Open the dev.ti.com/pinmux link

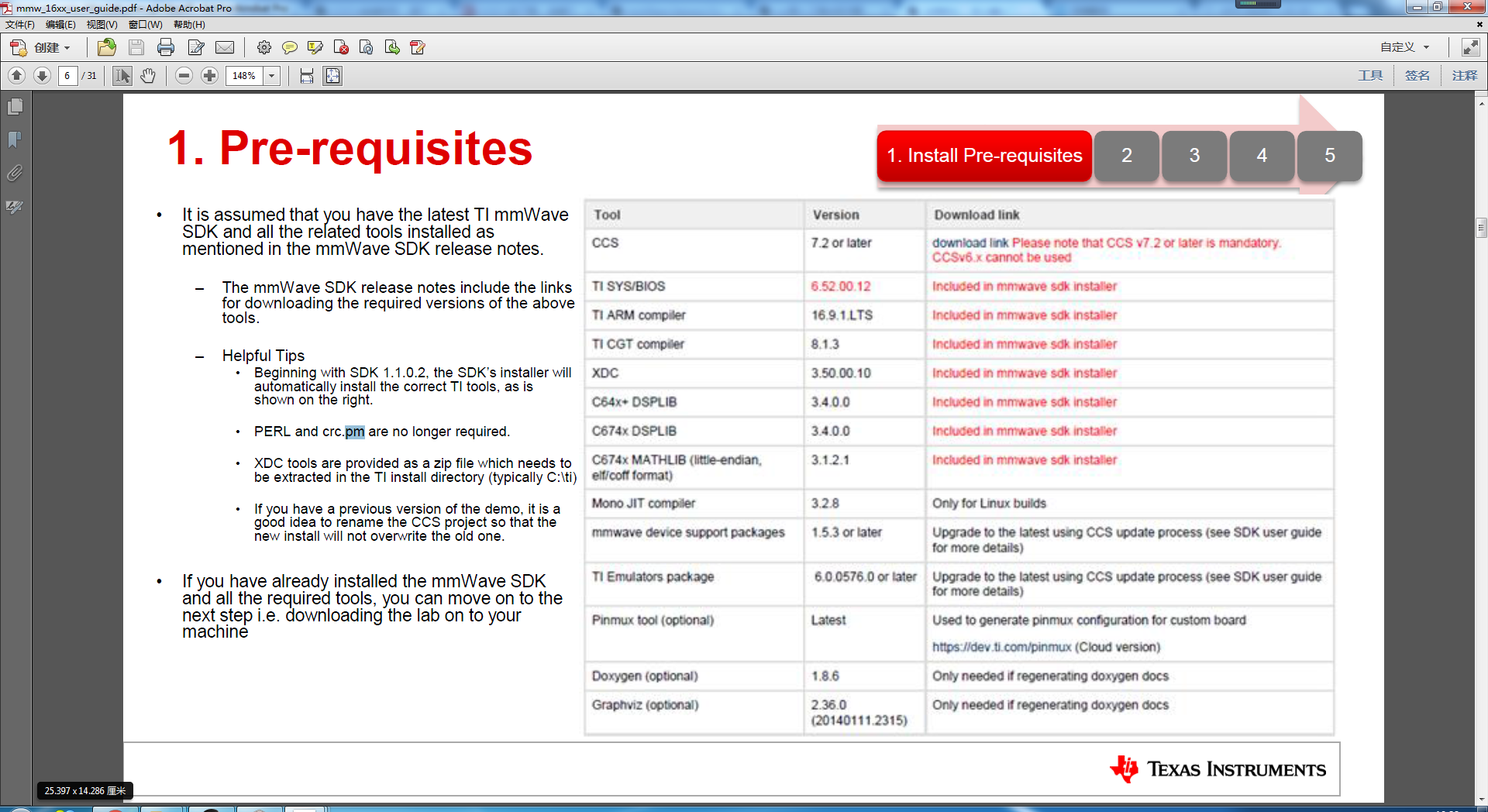(x=1001, y=648)
